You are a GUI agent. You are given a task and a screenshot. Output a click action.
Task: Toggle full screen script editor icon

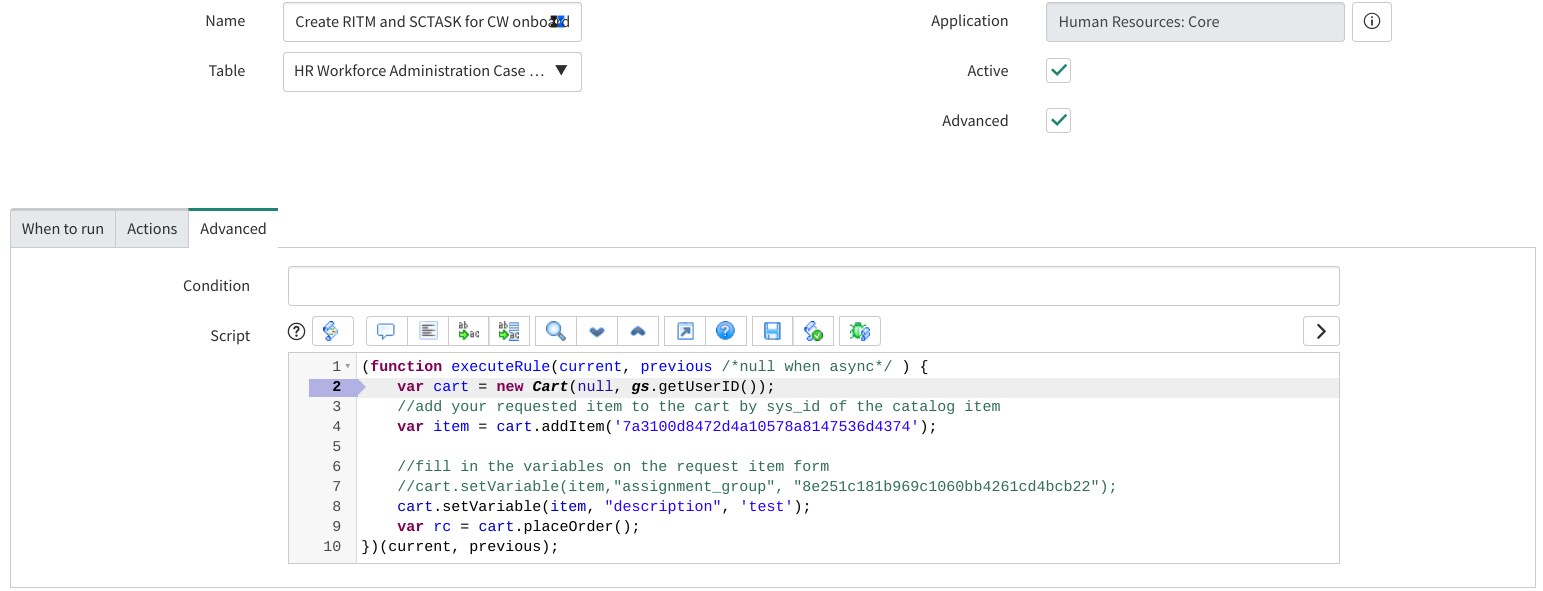click(685, 331)
